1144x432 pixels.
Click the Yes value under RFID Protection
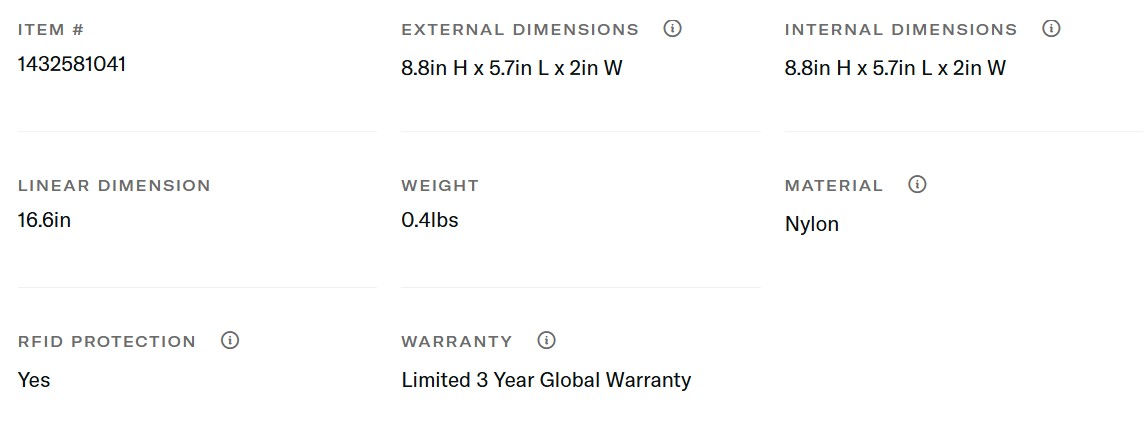(34, 380)
